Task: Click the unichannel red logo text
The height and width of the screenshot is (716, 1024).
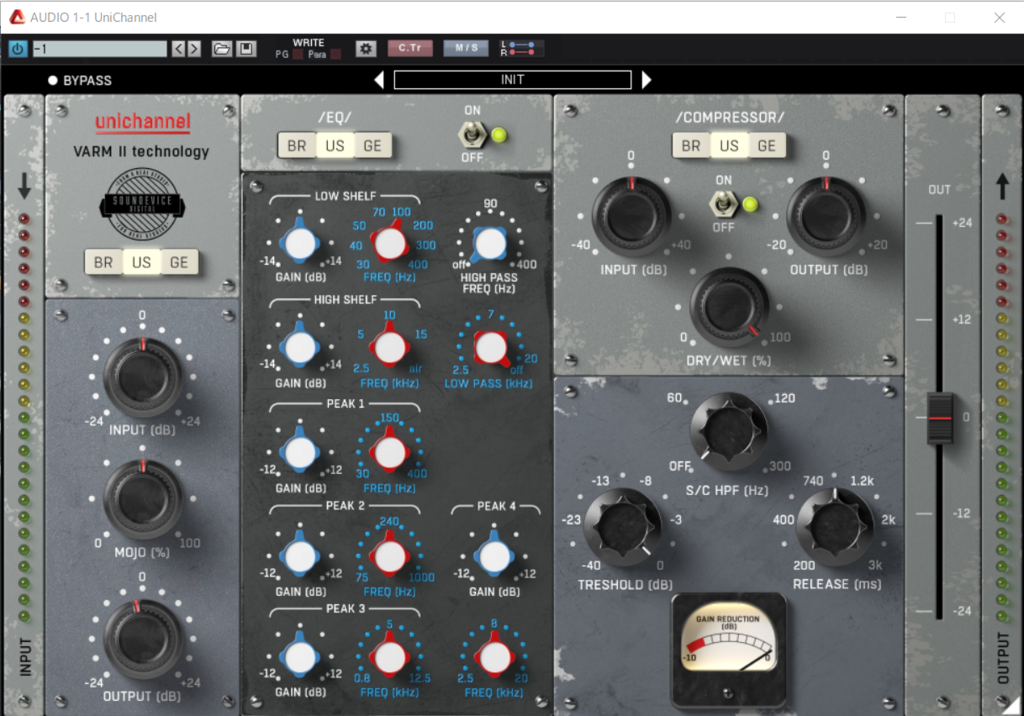Action: coord(143,122)
